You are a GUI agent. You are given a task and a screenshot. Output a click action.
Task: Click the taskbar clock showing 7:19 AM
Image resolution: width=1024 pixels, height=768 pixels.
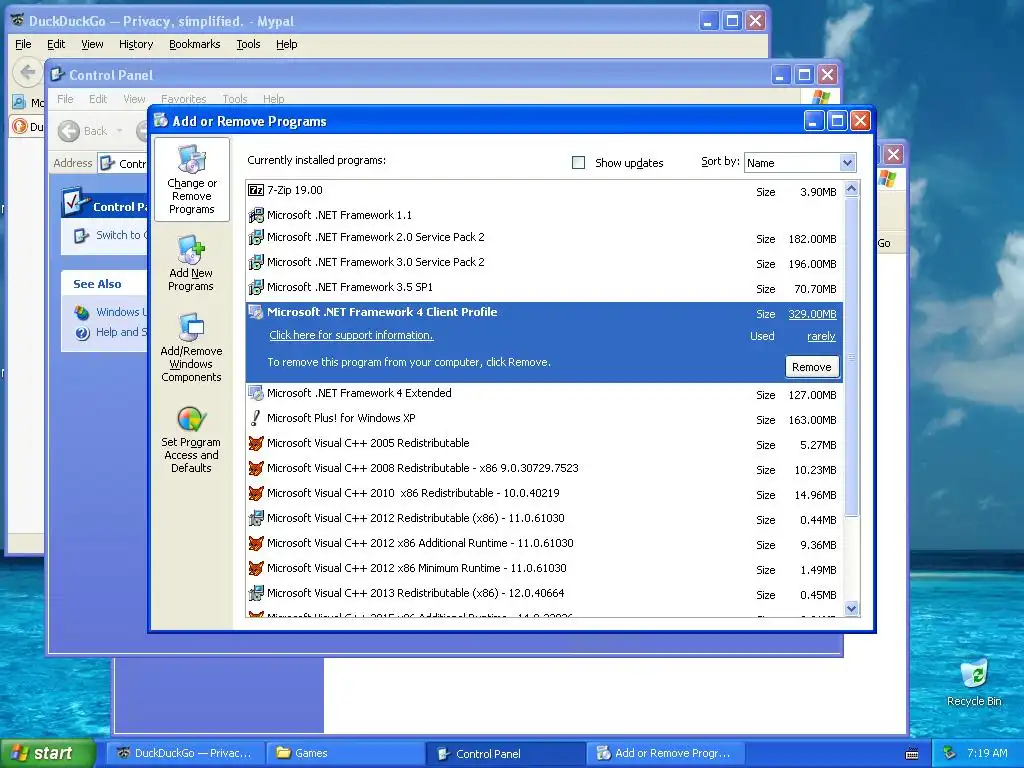986,753
